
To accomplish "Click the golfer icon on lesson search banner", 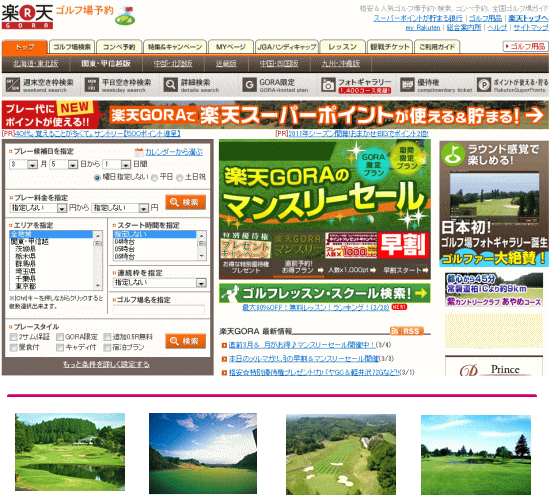I will point(230,293).
